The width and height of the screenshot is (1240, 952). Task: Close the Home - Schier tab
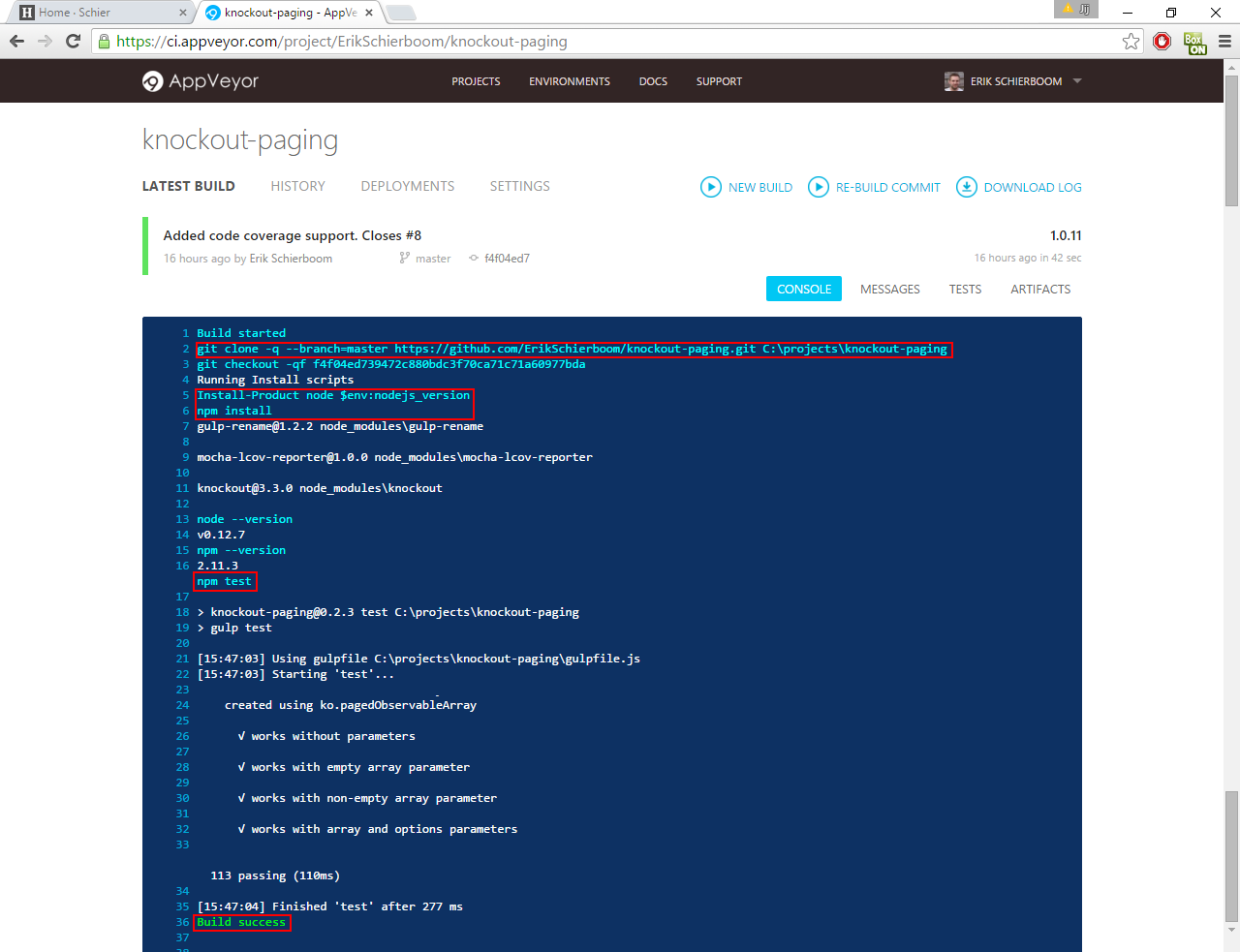[183, 13]
